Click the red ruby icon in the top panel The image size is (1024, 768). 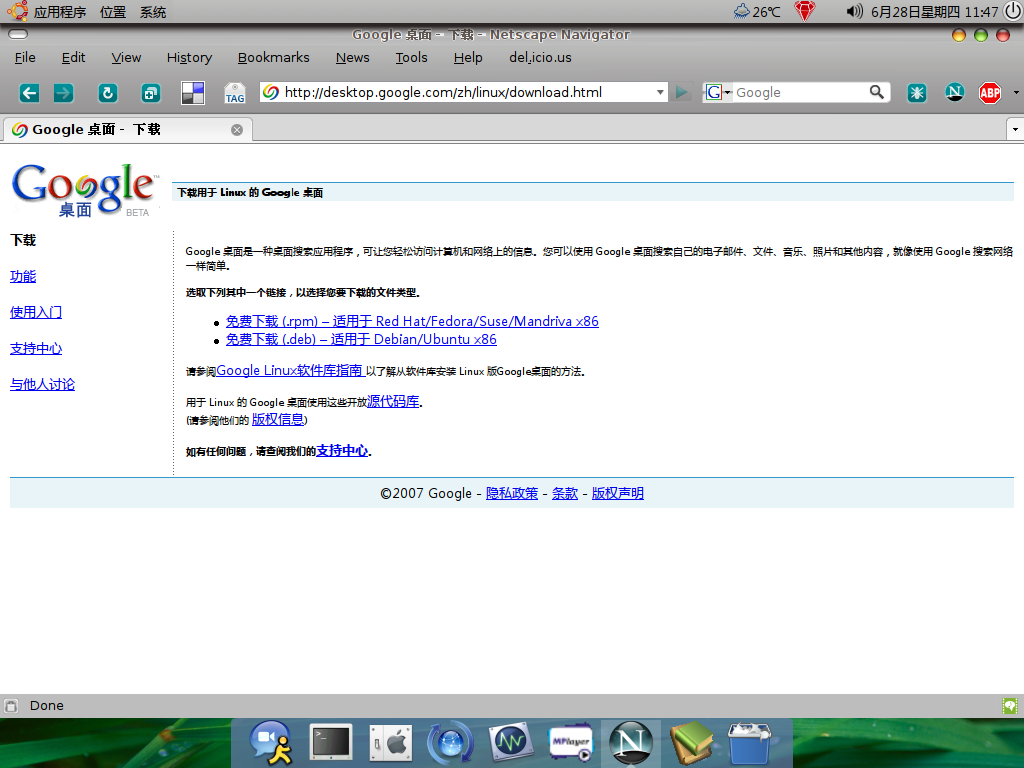pos(805,11)
